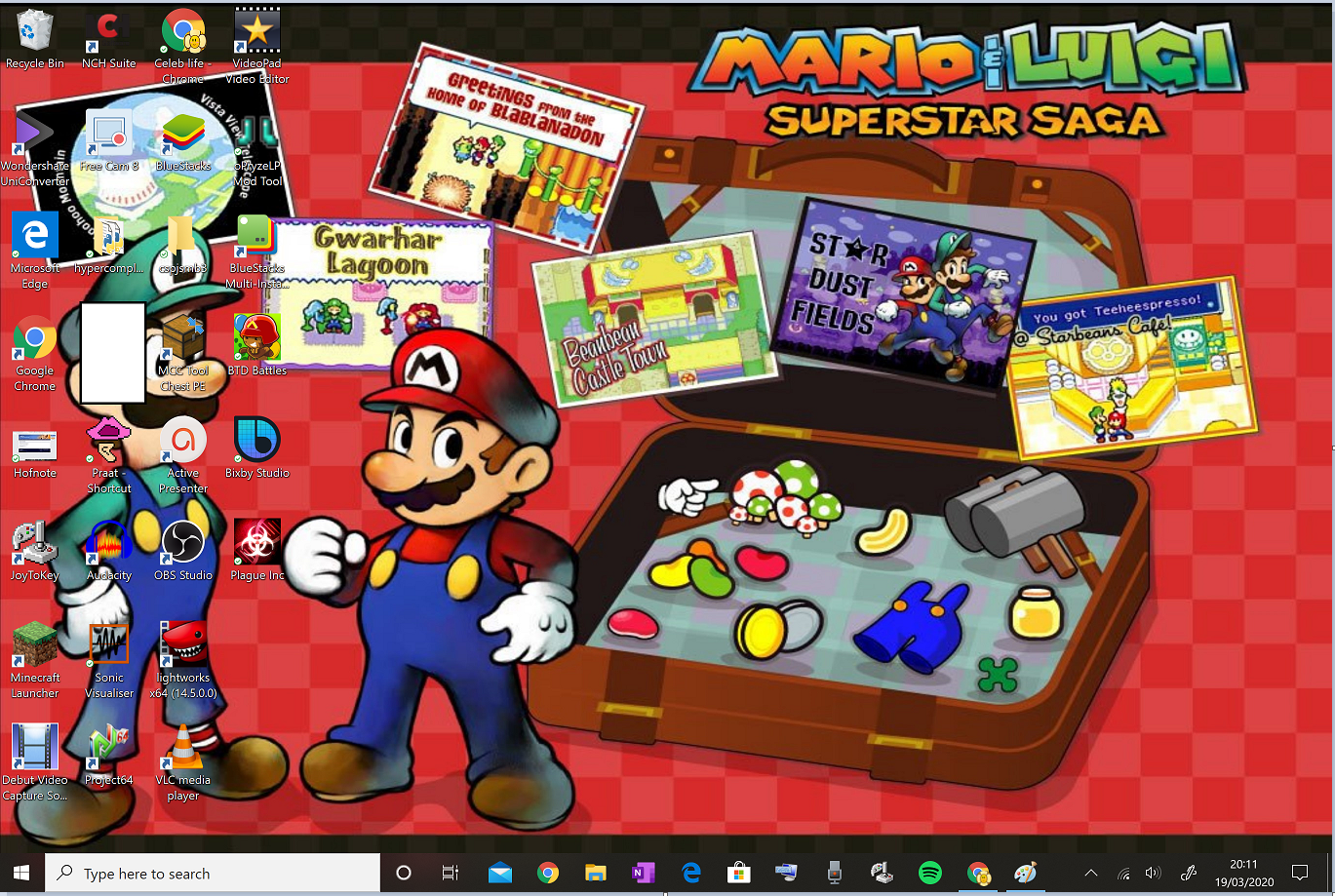The height and width of the screenshot is (896, 1335).
Task: Show hidden system tray icons
Action: (1091, 874)
